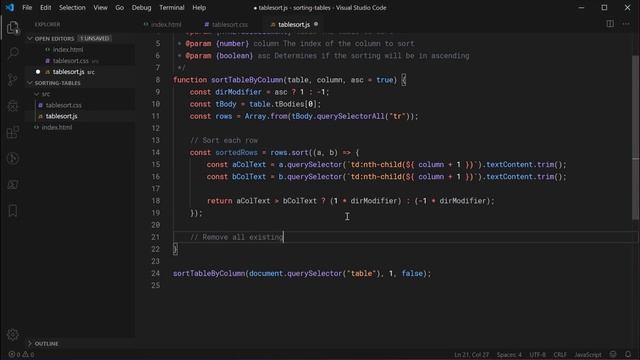The height and width of the screenshot is (360, 640).
Task: Open the Debug menu
Action: (x=141, y=7)
